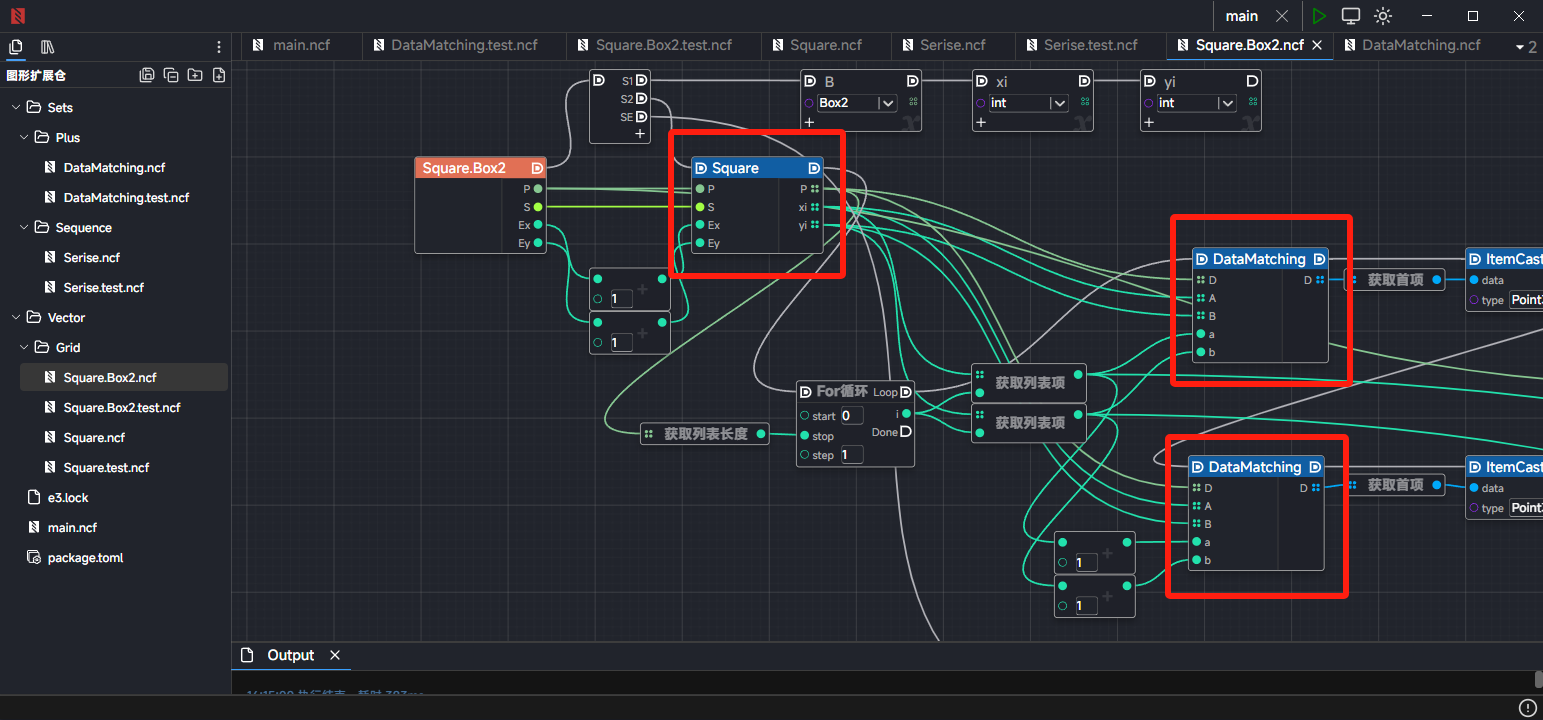Click the save-all icon in explorer header
The height and width of the screenshot is (720, 1543).
pyautogui.click(x=147, y=75)
